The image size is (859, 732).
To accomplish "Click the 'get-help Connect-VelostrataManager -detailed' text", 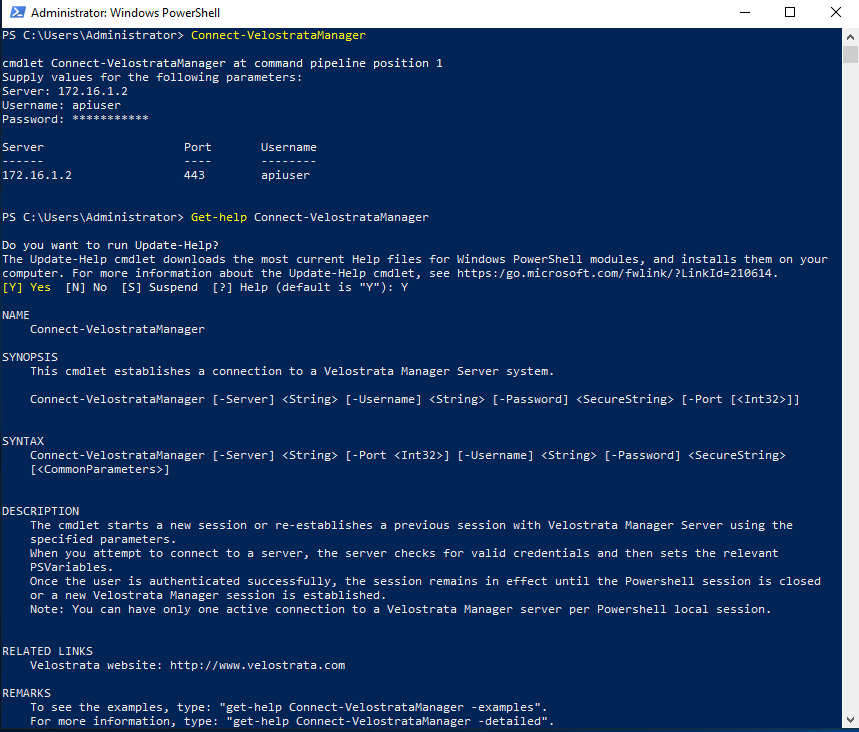I will click(x=386, y=721).
